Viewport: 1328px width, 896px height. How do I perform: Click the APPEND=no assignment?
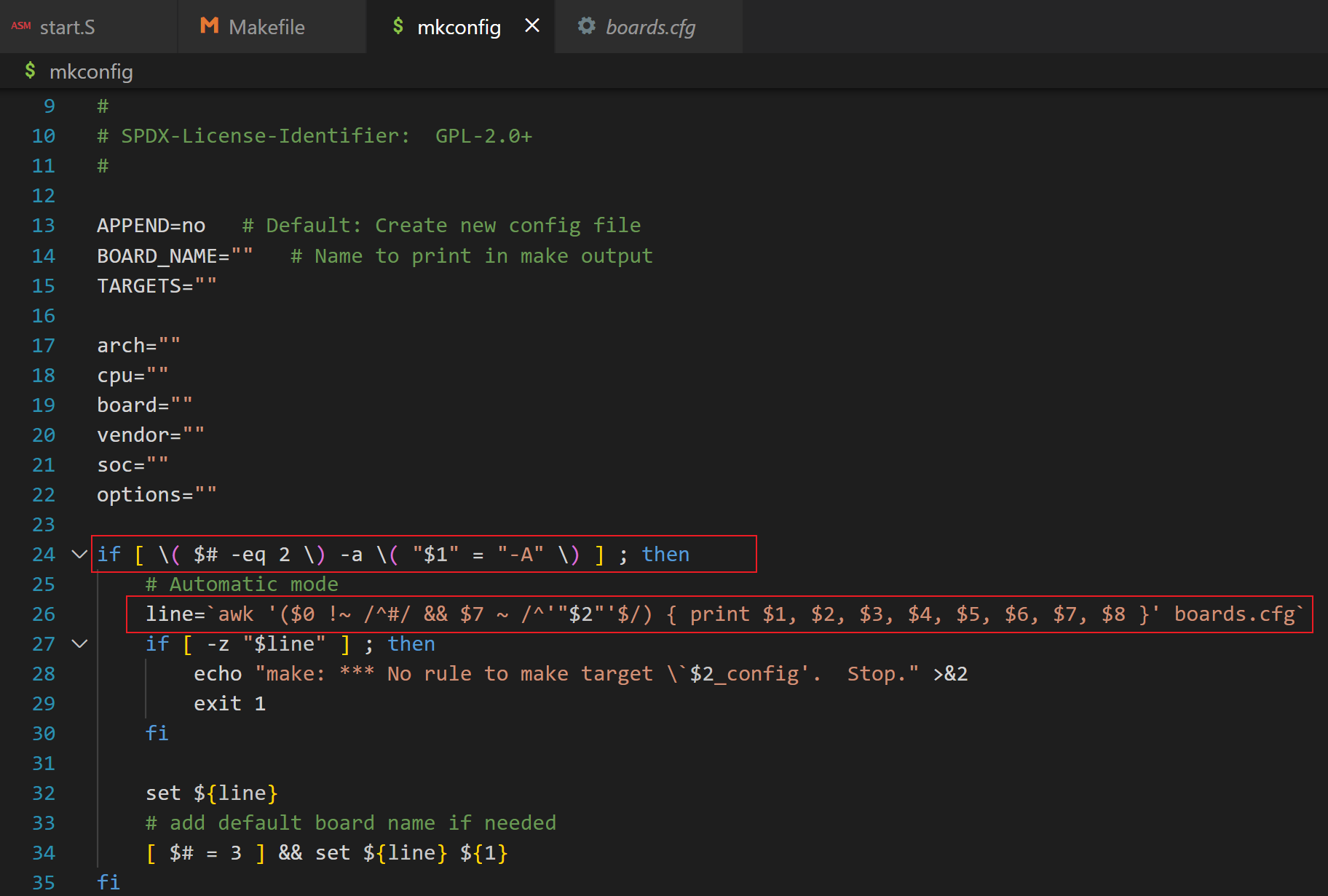click(x=151, y=226)
